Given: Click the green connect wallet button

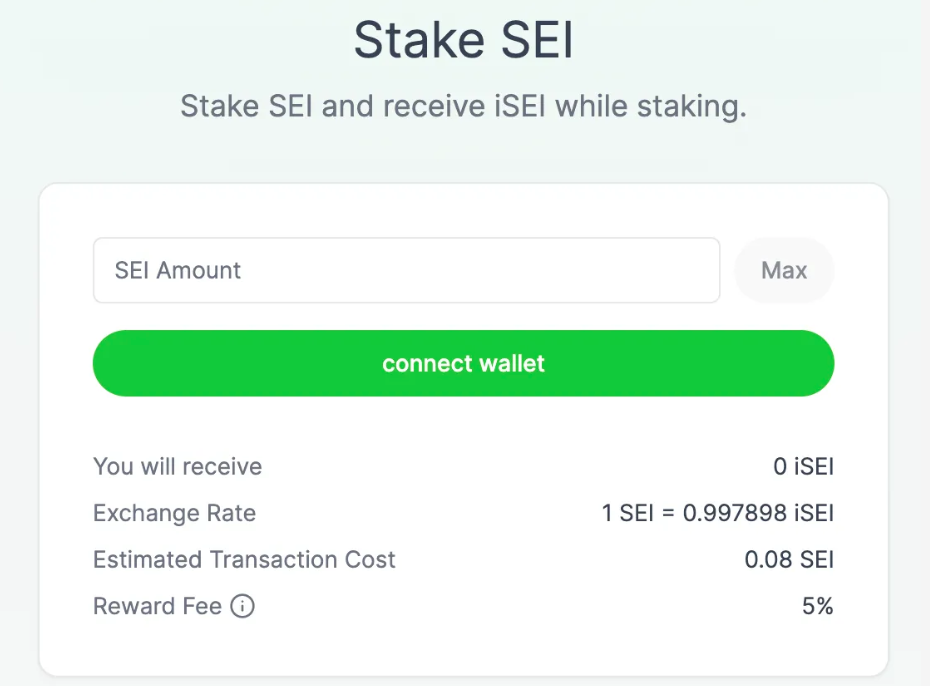Looking at the screenshot, I should point(463,363).
